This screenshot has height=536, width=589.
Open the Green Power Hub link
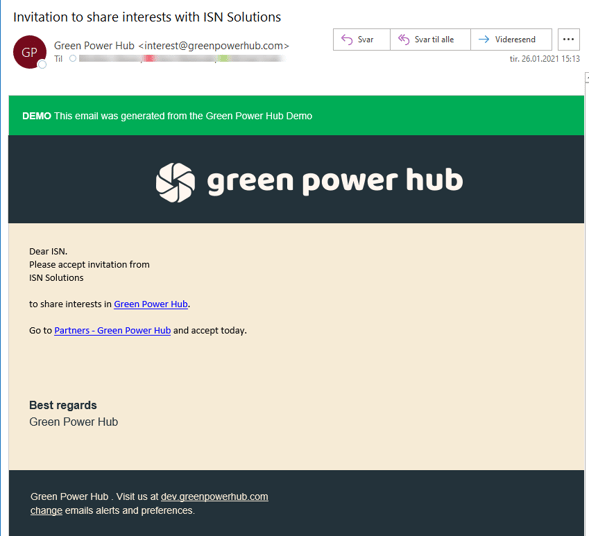click(151, 304)
